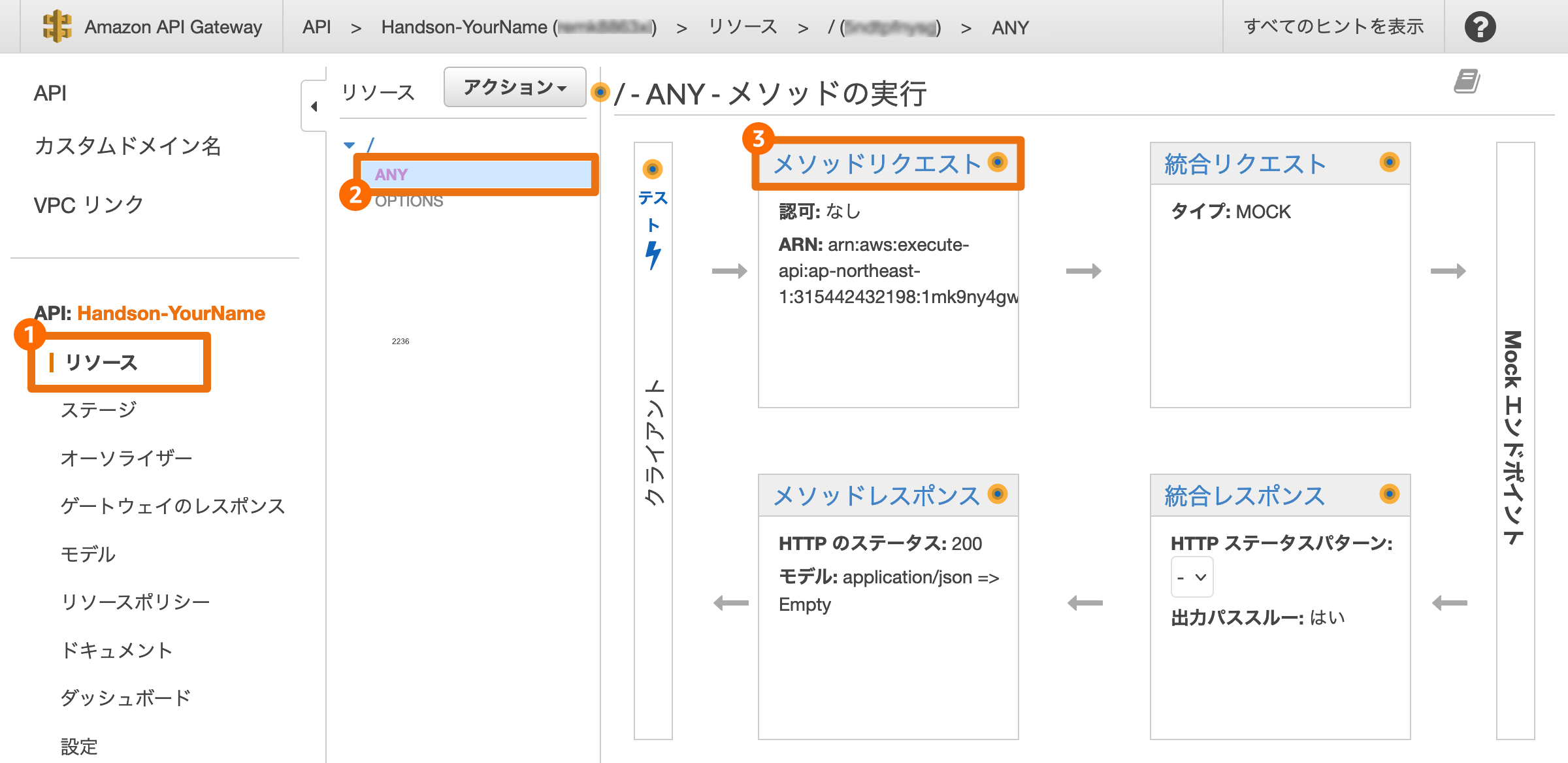The image size is (1568, 763).
Task: Click the ARN text in method request
Action: [898, 270]
